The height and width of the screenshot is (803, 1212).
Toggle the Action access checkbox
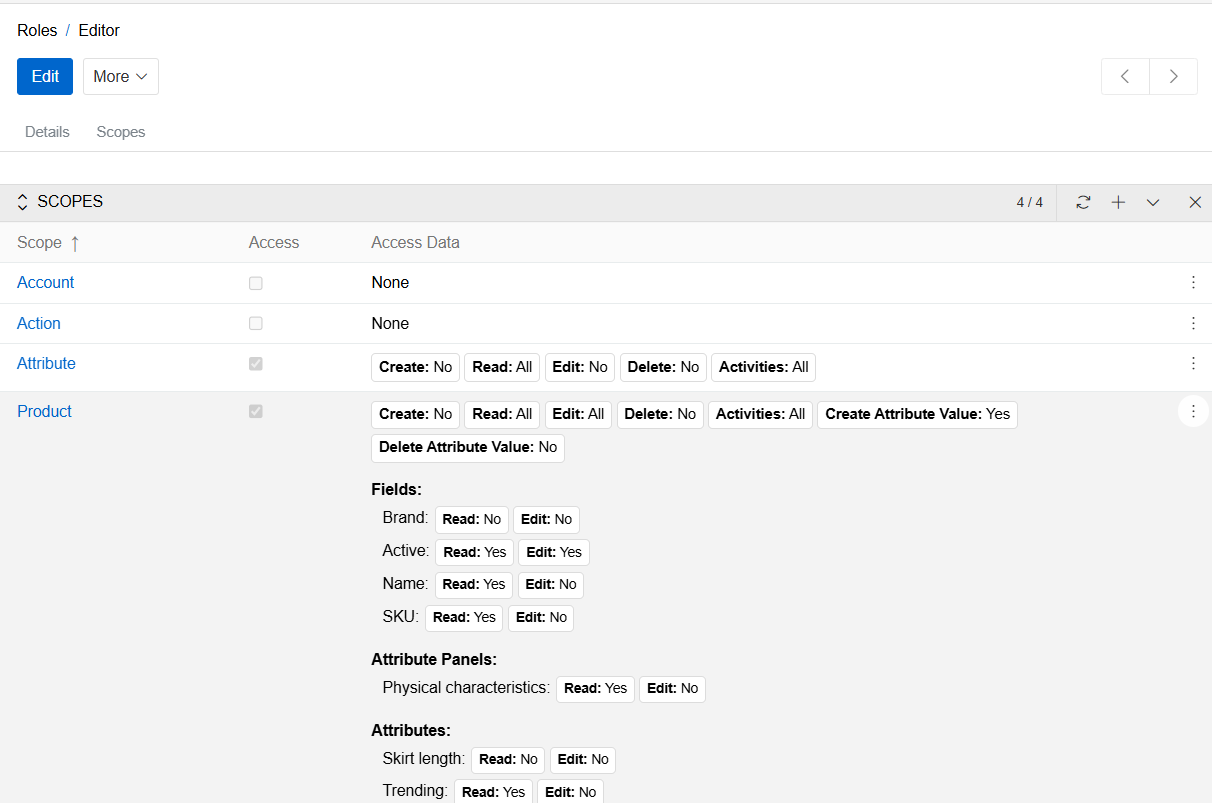256,323
